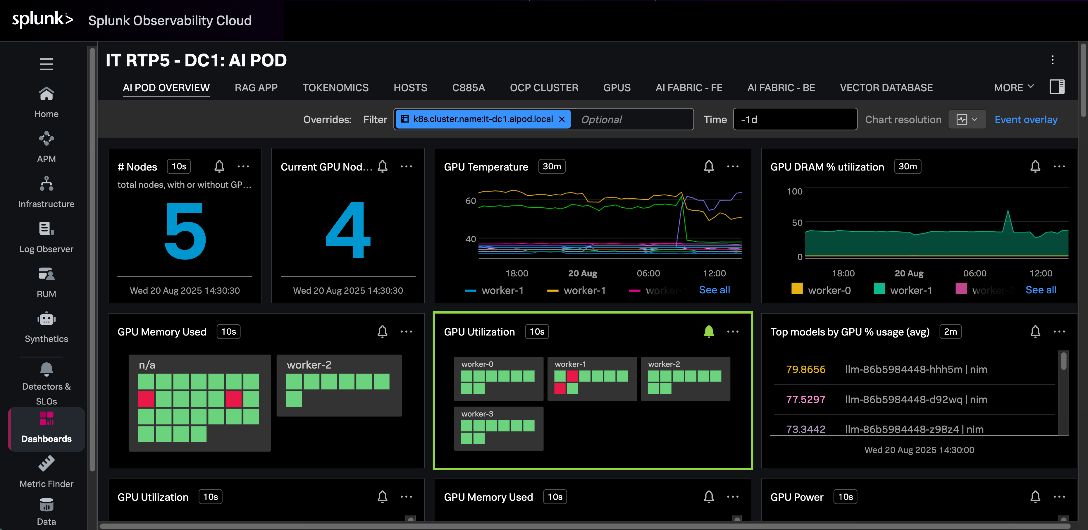This screenshot has width=1088, height=530.
Task: Click the green alert bell on GPU Utilization
Action: pyautogui.click(x=708, y=332)
